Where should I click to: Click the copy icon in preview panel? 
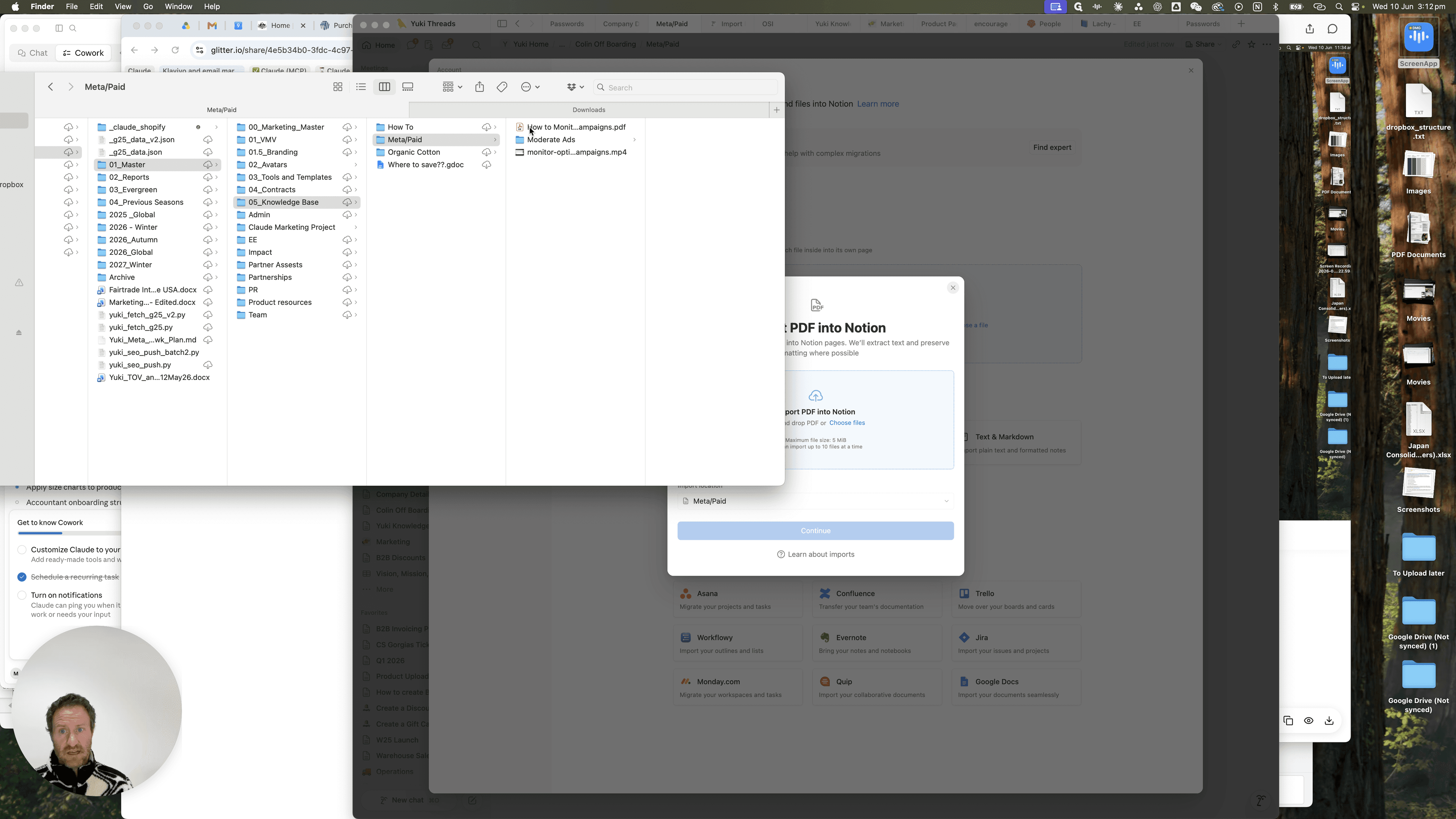click(x=1288, y=721)
